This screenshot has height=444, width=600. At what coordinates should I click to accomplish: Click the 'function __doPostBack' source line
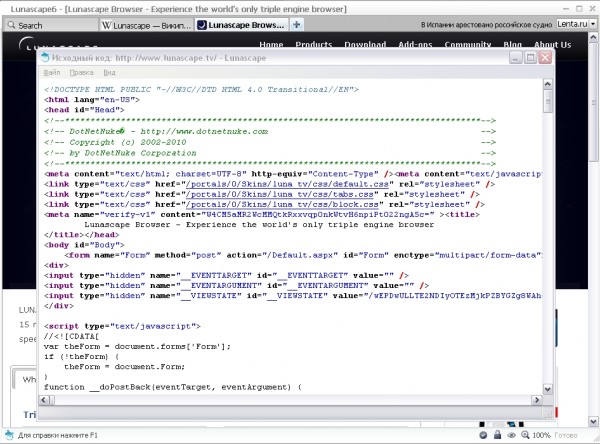click(173, 387)
